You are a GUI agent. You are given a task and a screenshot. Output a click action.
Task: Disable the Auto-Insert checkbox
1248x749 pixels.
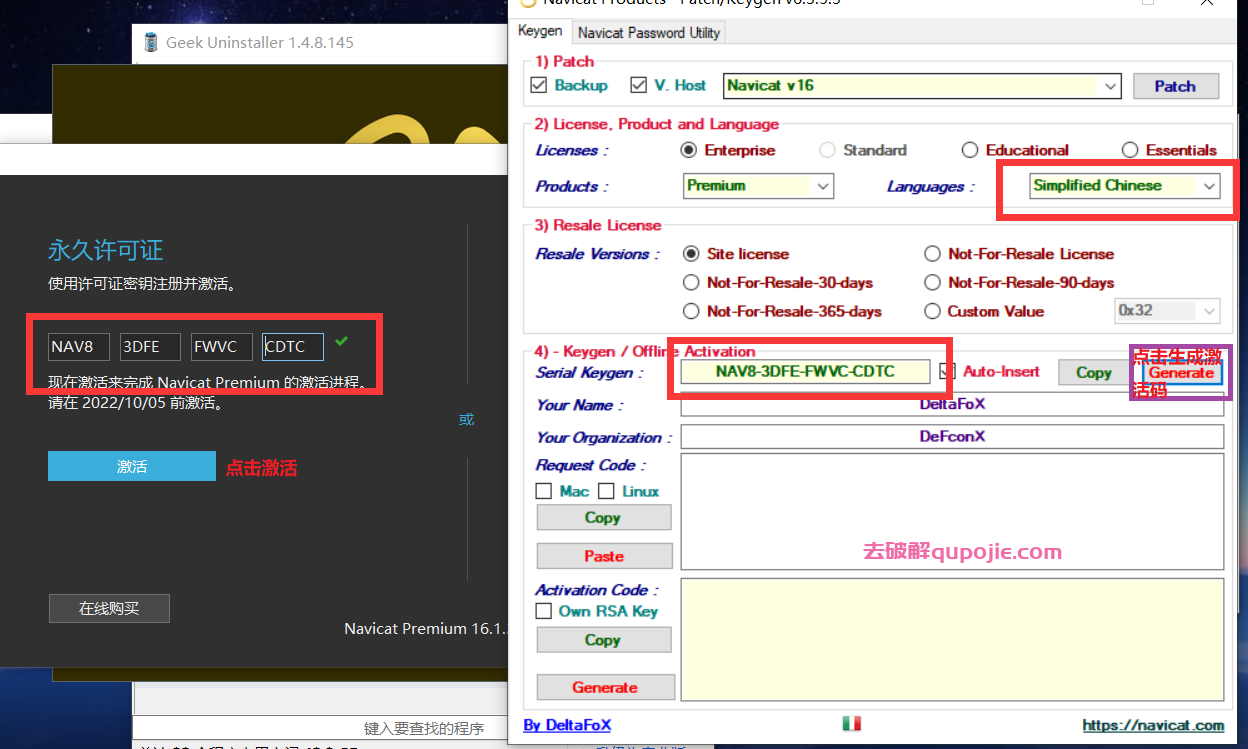point(947,372)
